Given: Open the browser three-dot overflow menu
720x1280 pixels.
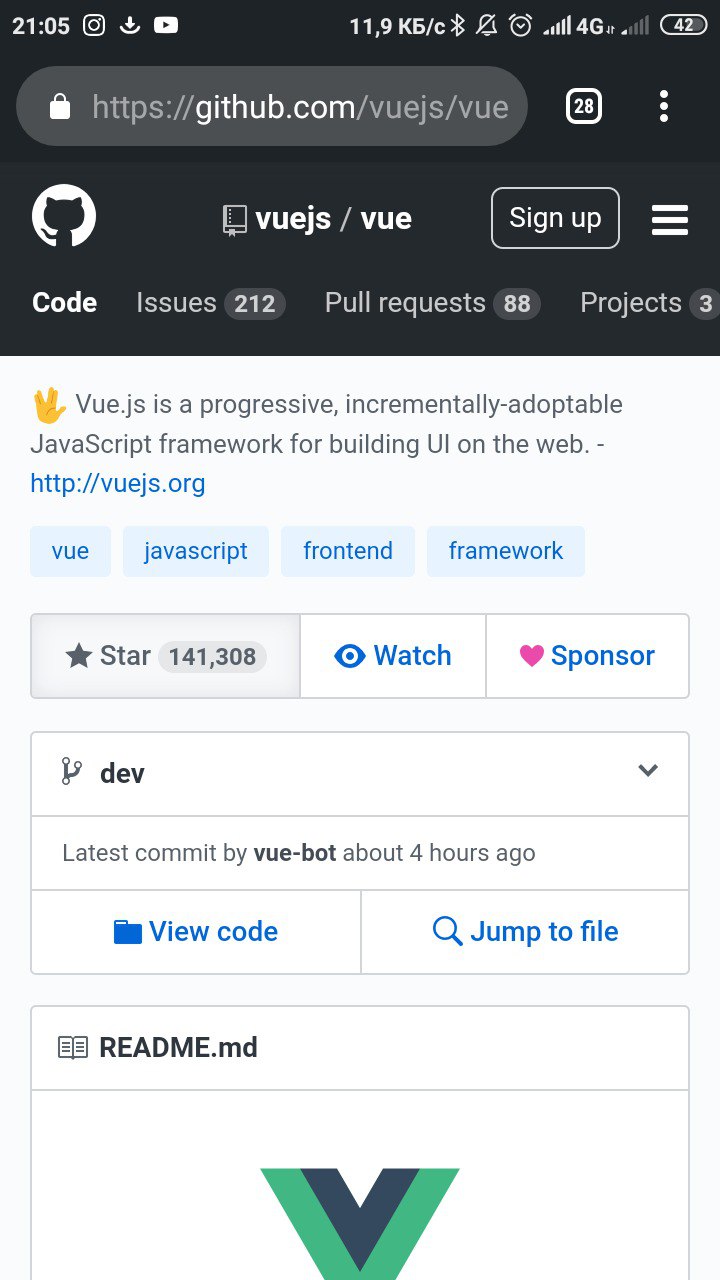Looking at the screenshot, I should (x=664, y=106).
